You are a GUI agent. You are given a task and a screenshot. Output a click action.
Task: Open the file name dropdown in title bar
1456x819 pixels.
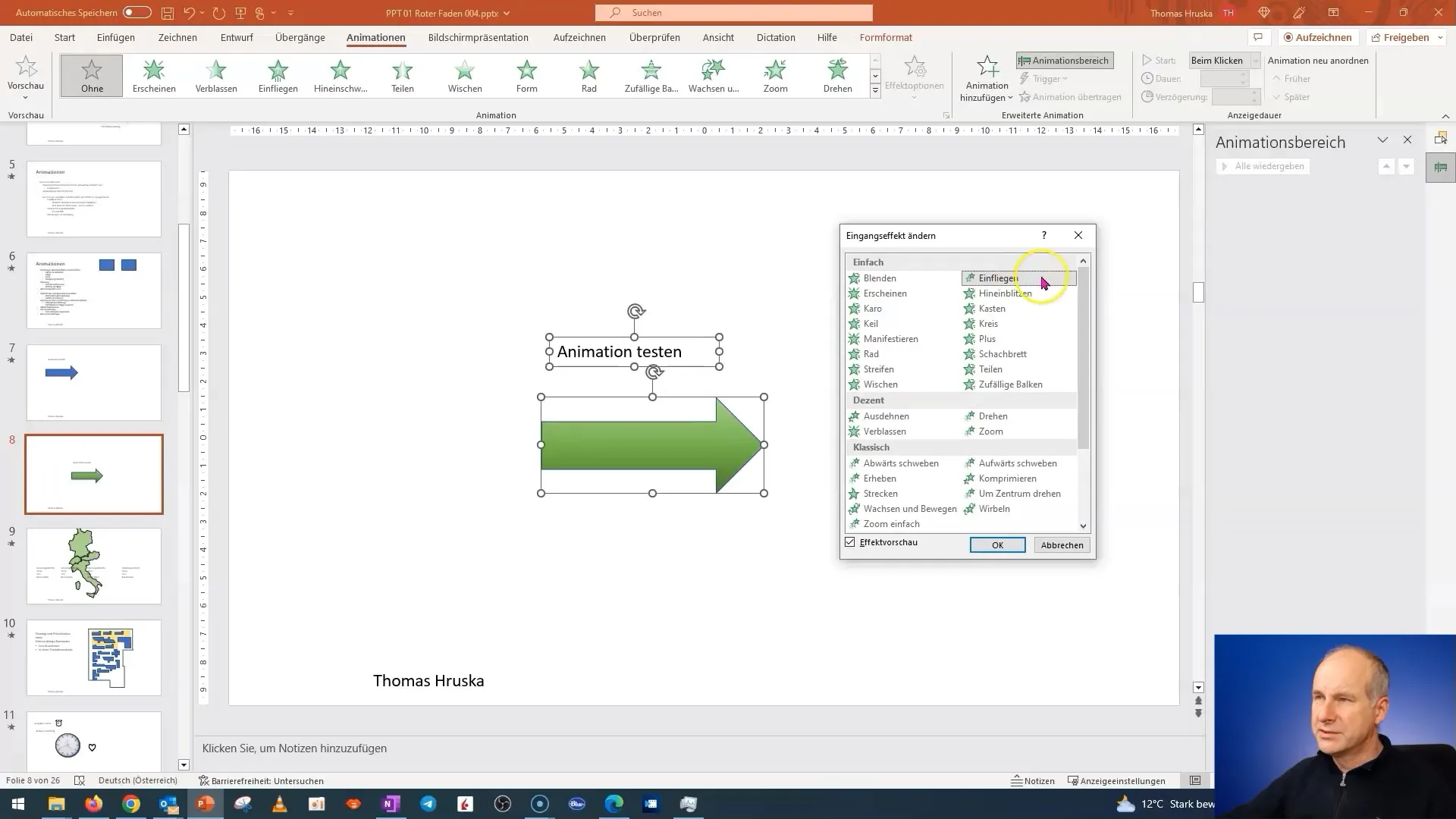coord(507,13)
